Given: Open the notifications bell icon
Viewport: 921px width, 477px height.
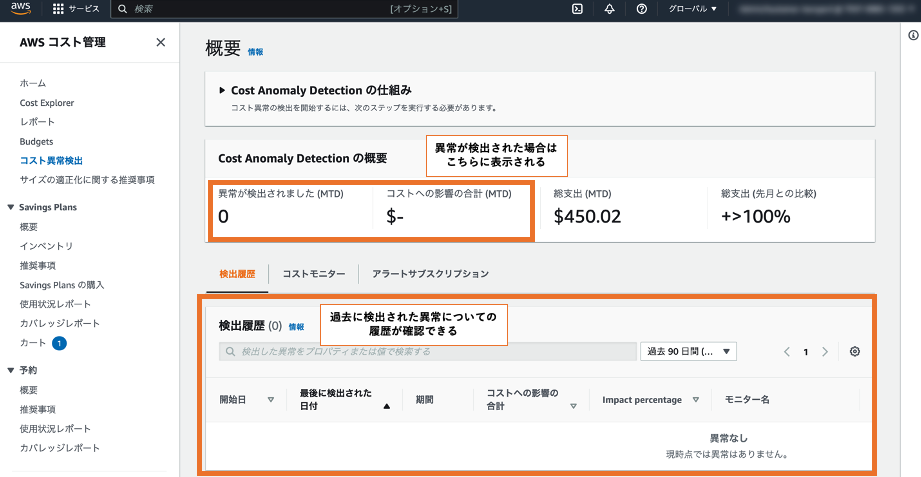Looking at the screenshot, I should tap(609, 9).
